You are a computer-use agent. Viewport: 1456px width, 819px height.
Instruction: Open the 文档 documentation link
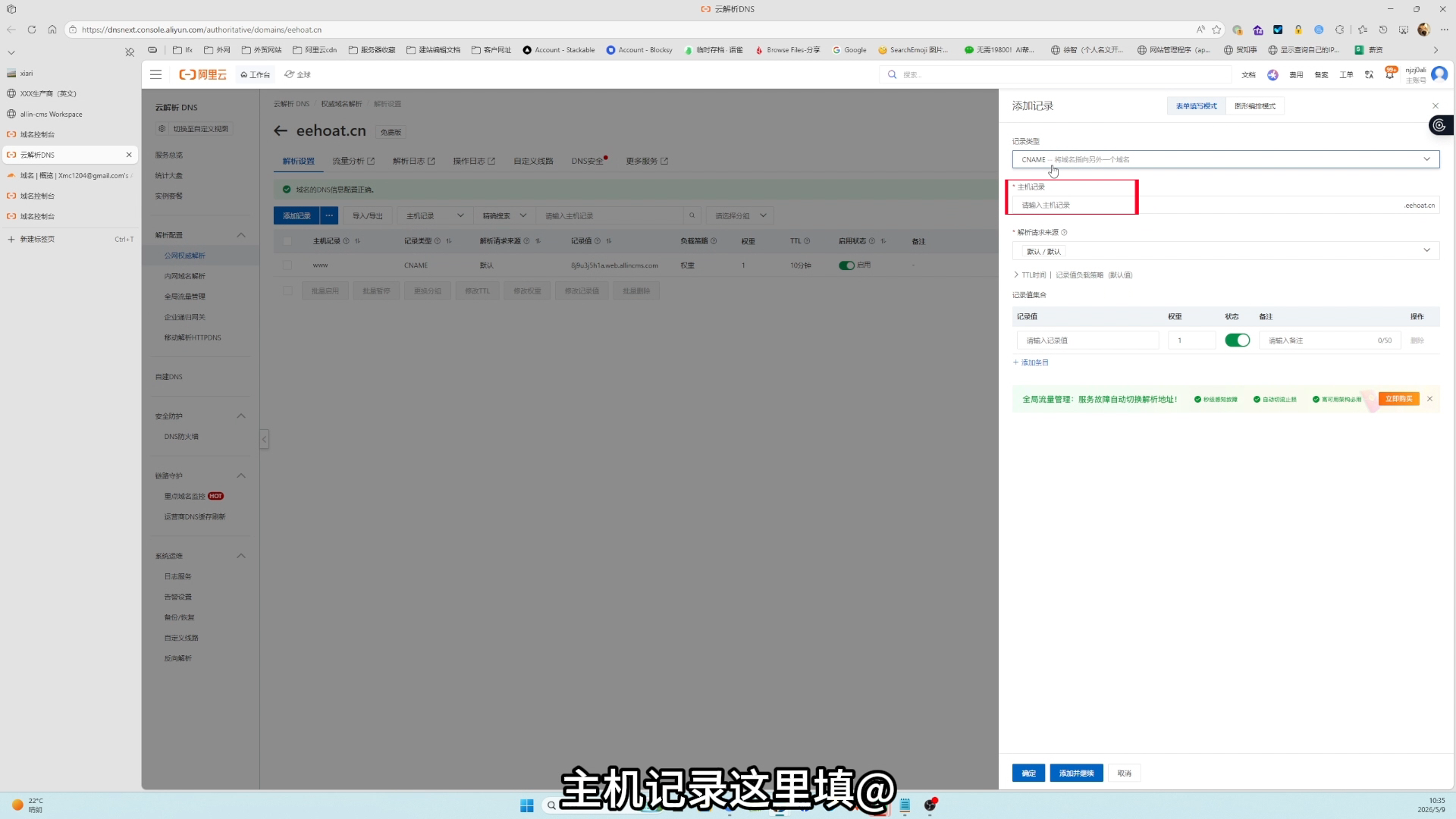point(1248,74)
